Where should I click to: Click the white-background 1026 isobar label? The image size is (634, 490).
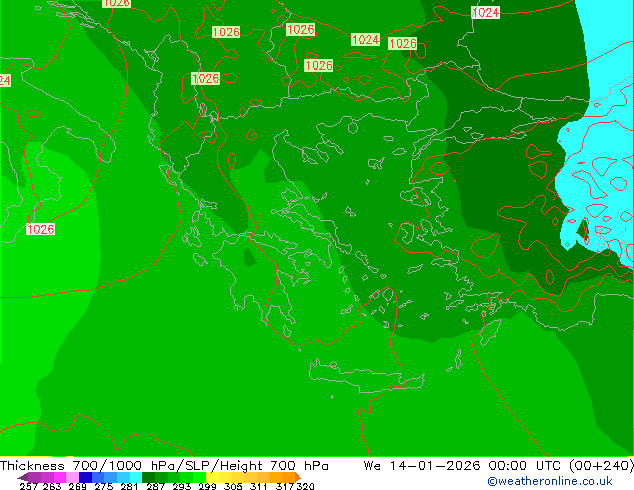pos(40,229)
